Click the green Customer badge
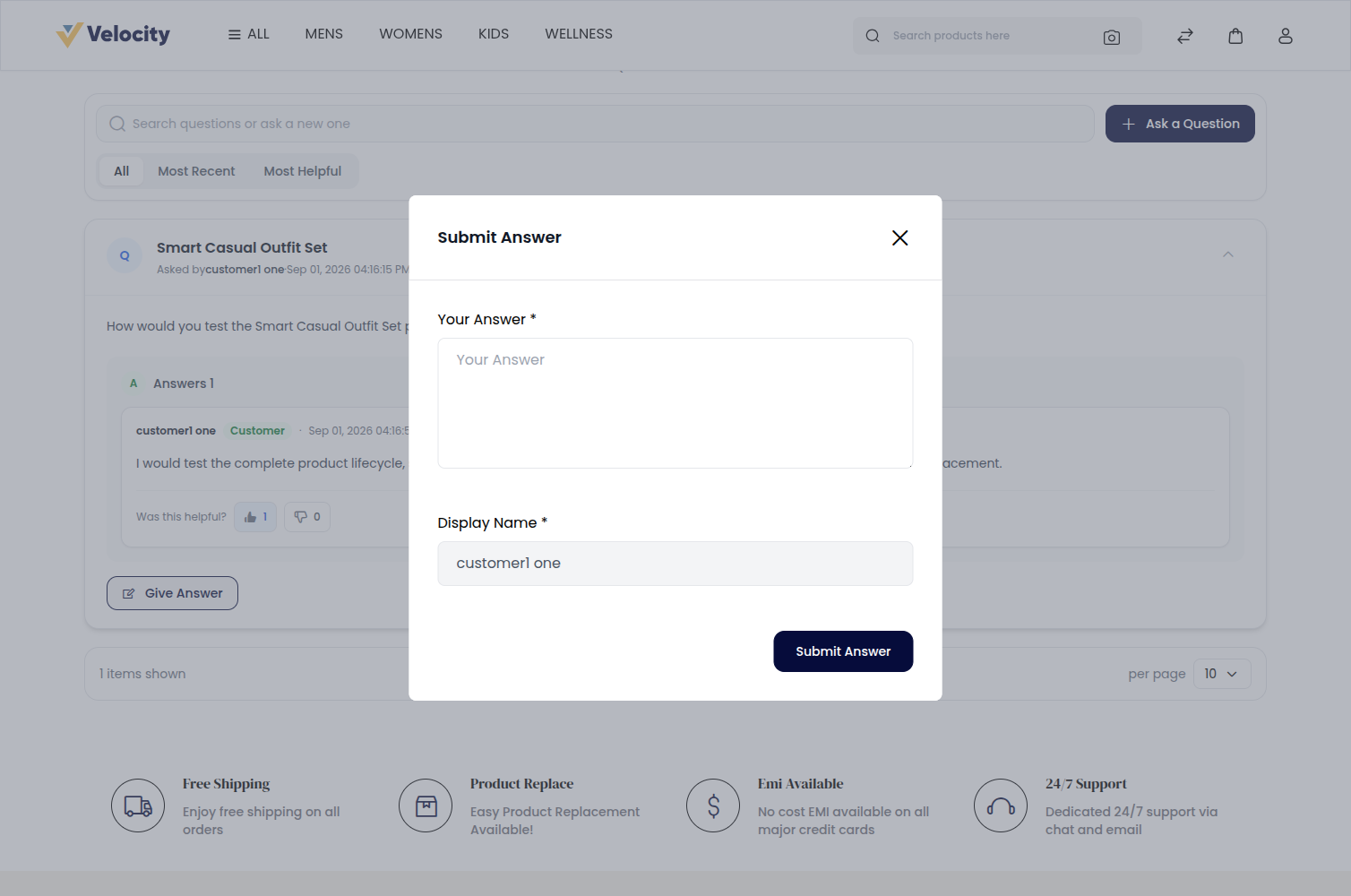This screenshot has height=896, width=1351. pyautogui.click(x=257, y=431)
